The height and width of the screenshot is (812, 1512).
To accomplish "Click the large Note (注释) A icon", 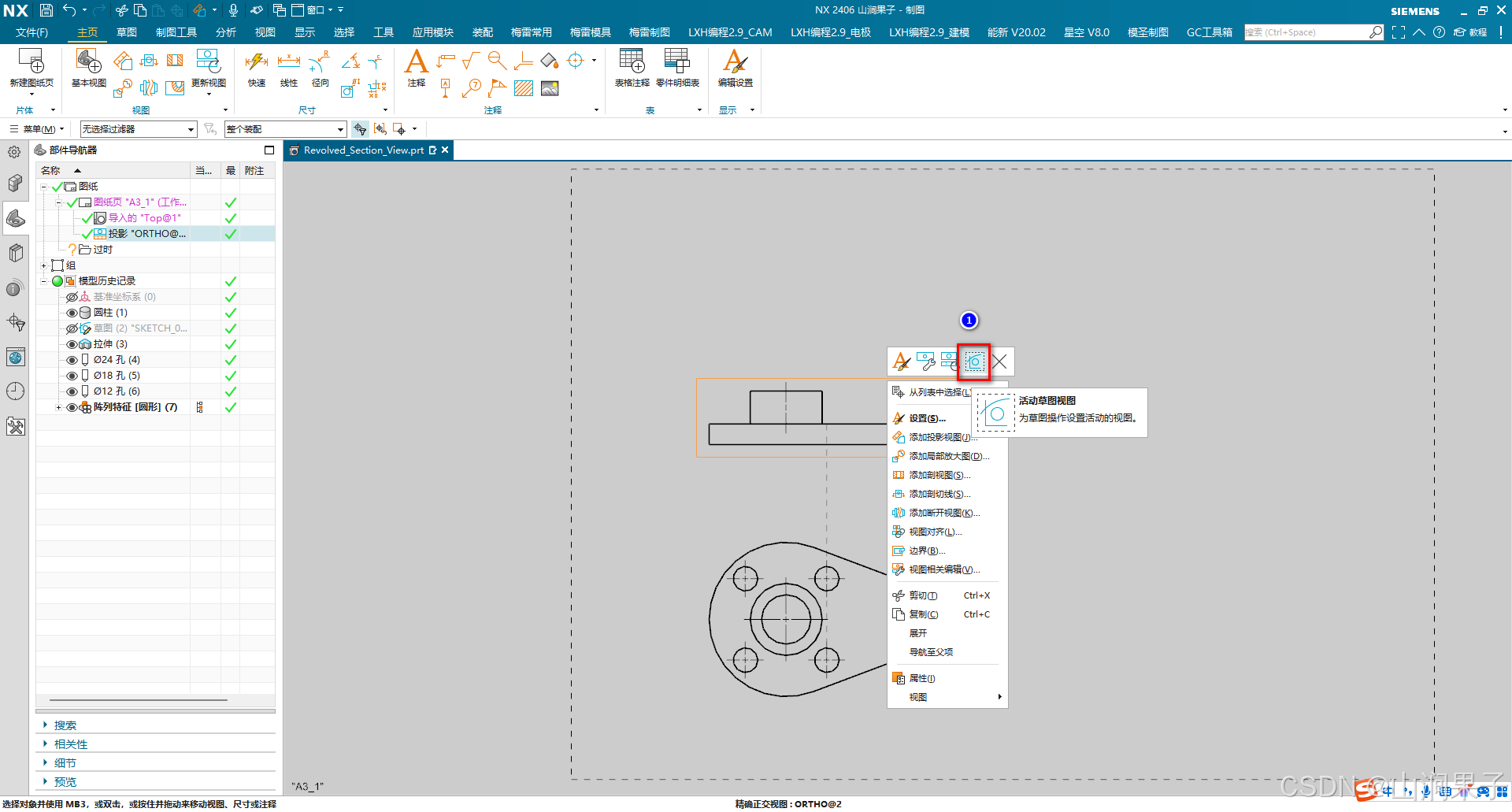I will tap(416, 61).
